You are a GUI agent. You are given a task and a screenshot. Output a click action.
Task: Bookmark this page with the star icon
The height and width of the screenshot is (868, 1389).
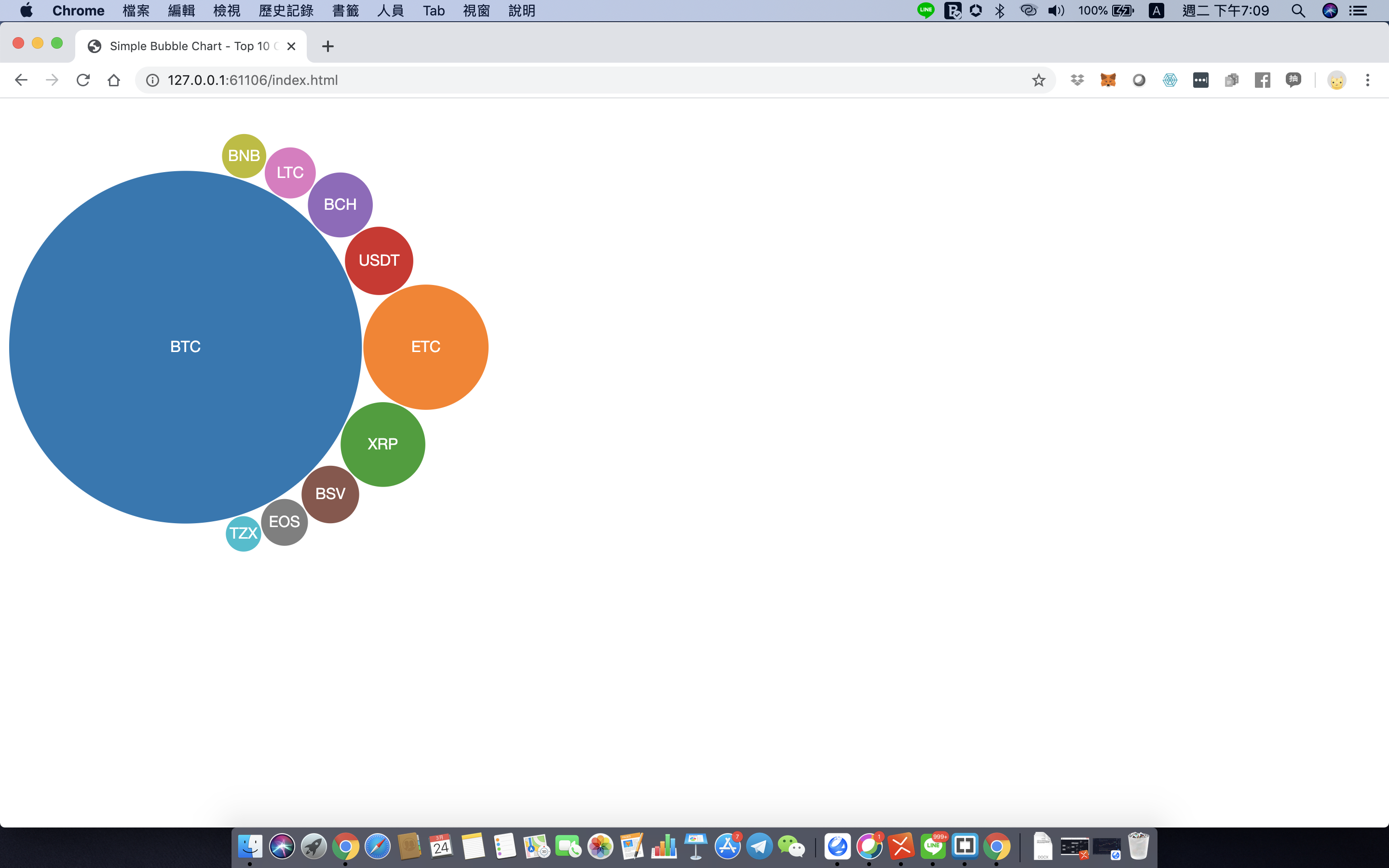tap(1038, 81)
